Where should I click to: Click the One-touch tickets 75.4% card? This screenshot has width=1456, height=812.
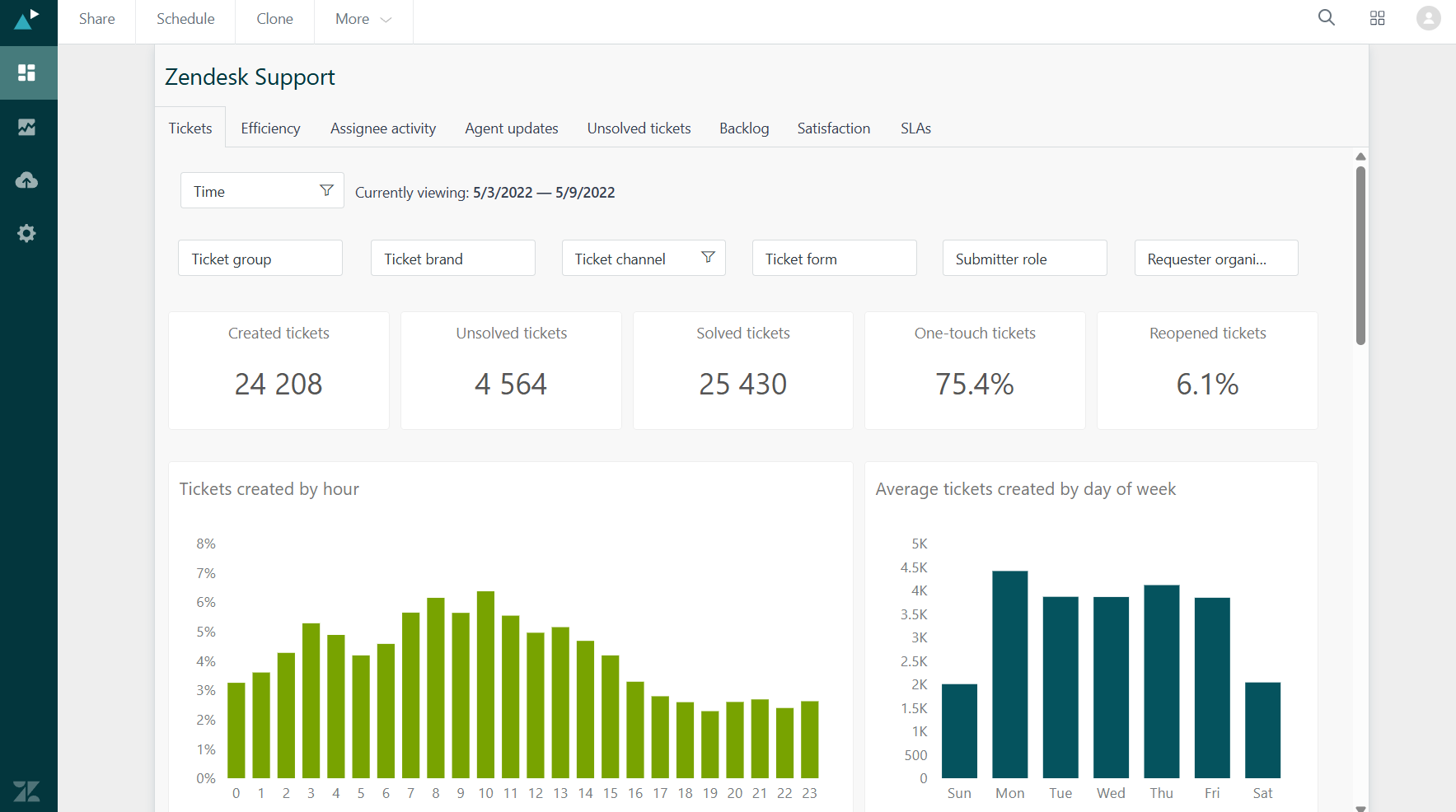tap(975, 370)
